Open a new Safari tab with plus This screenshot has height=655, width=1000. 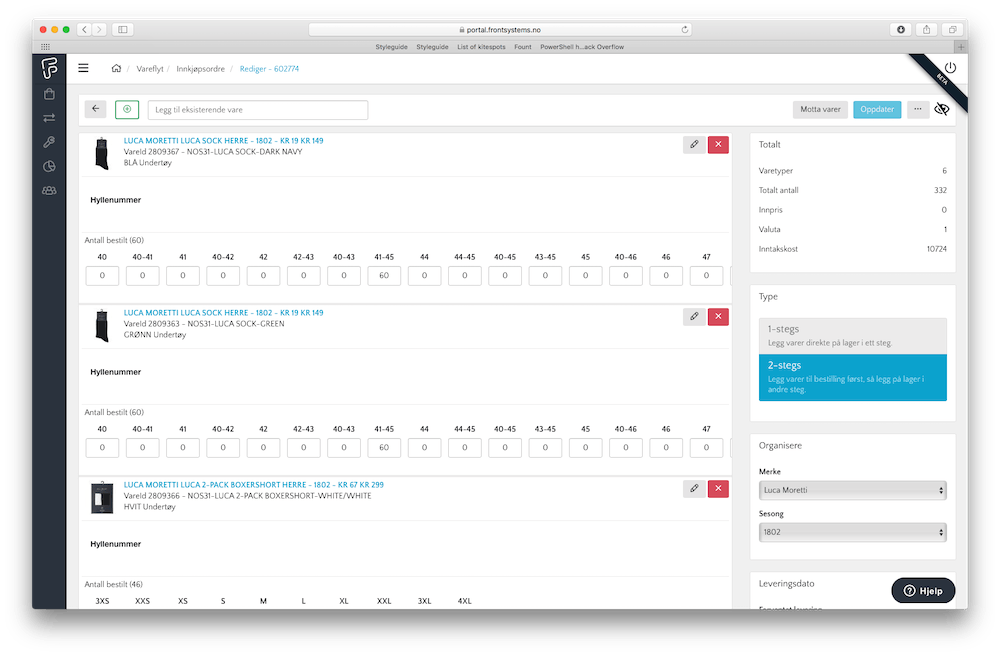tap(961, 47)
